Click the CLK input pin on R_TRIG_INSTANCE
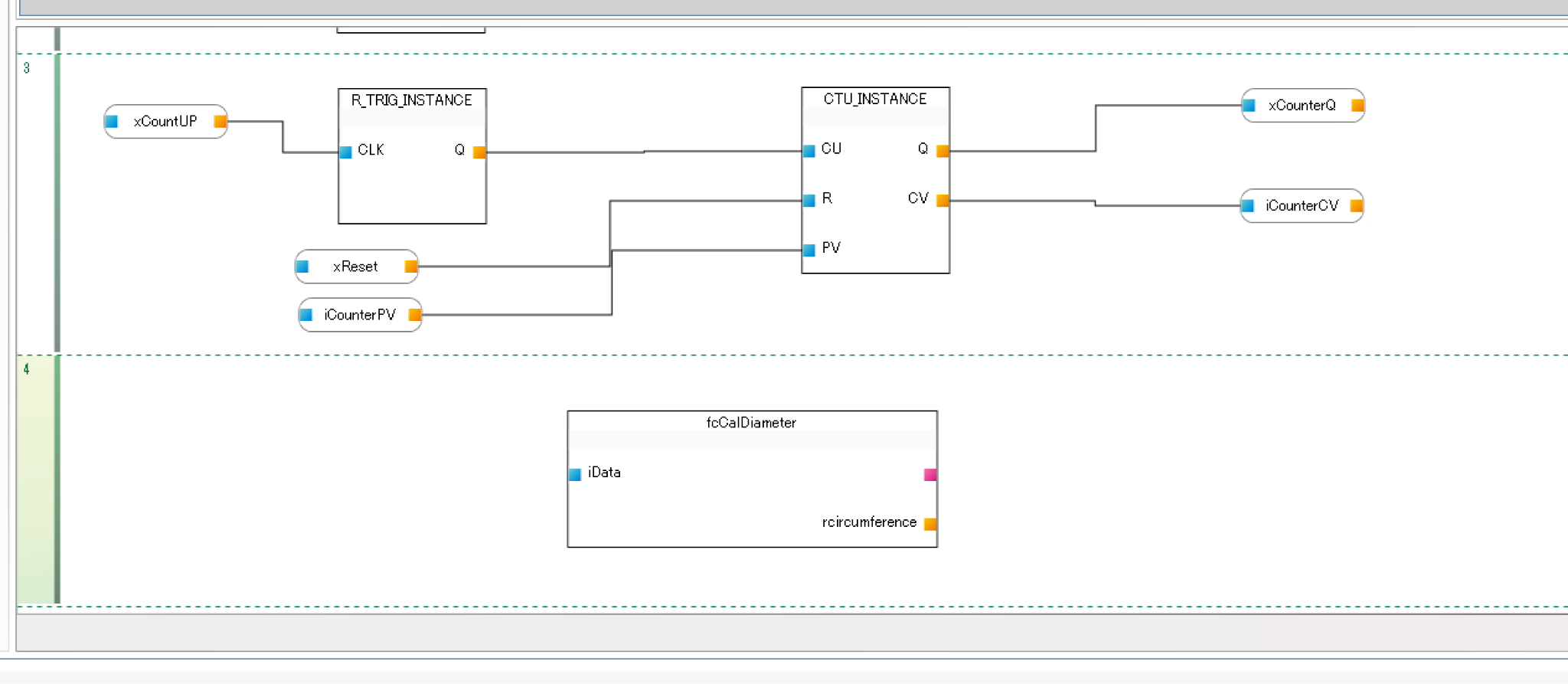Viewport: 1568px width, 684px height. 345,152
